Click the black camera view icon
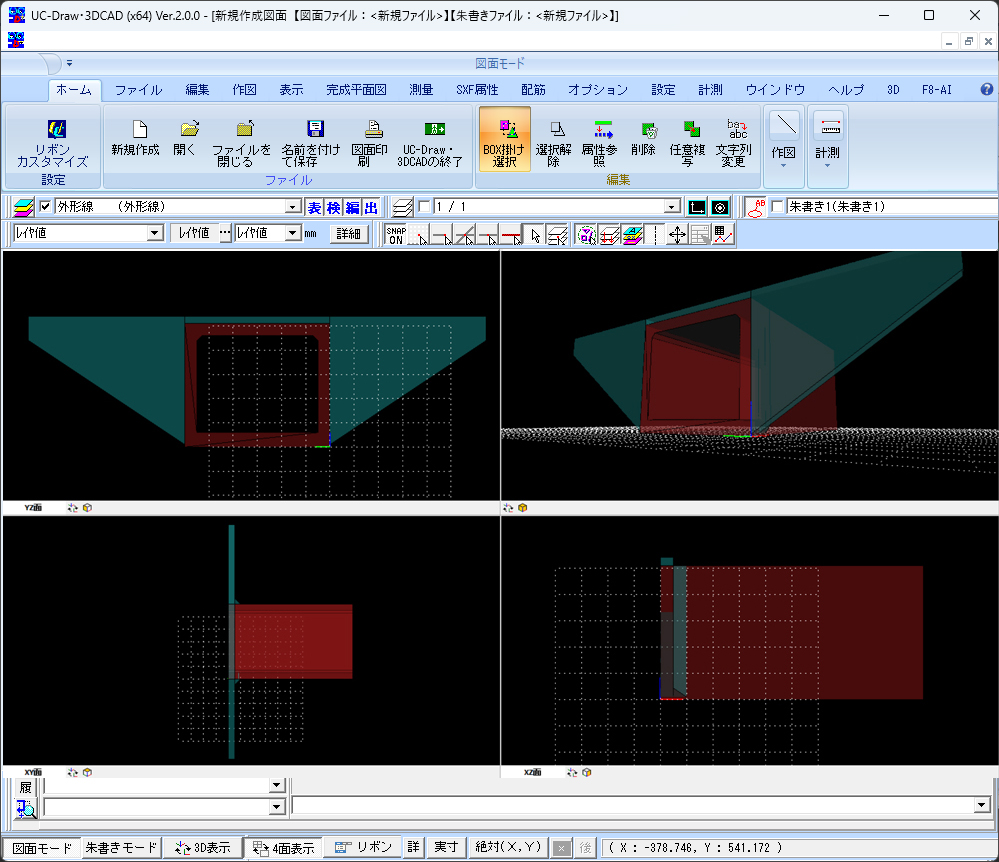The width and height of the screenshot is (999, 862). point(720,208)
